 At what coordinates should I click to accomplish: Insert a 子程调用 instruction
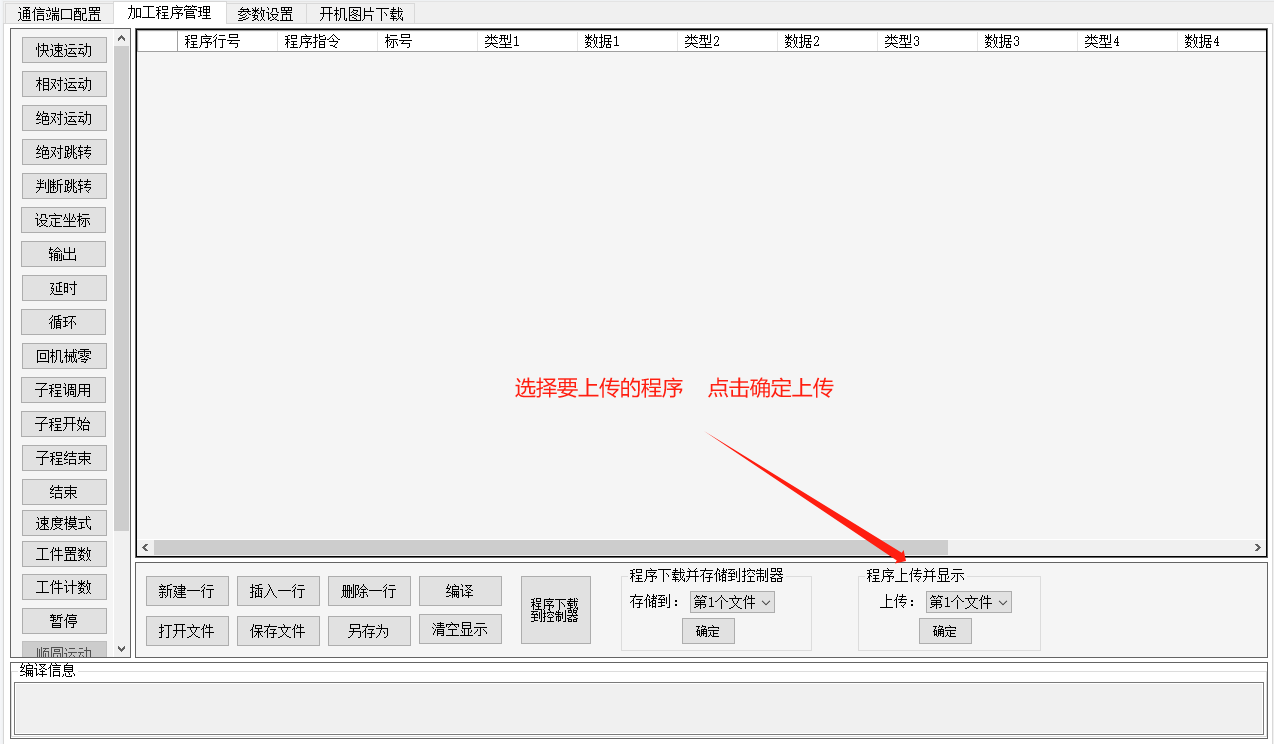pyautogui.click(x=63, y=390)
